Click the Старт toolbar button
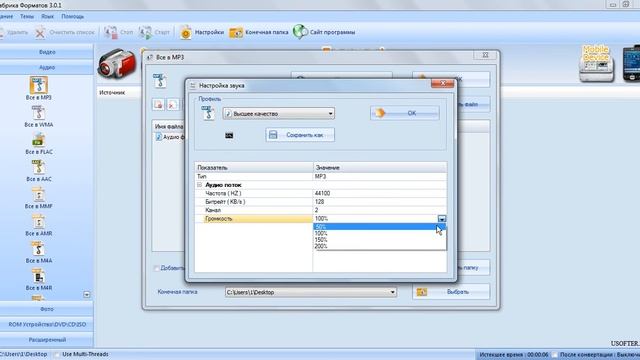640x360 pixels. (154, 32)
